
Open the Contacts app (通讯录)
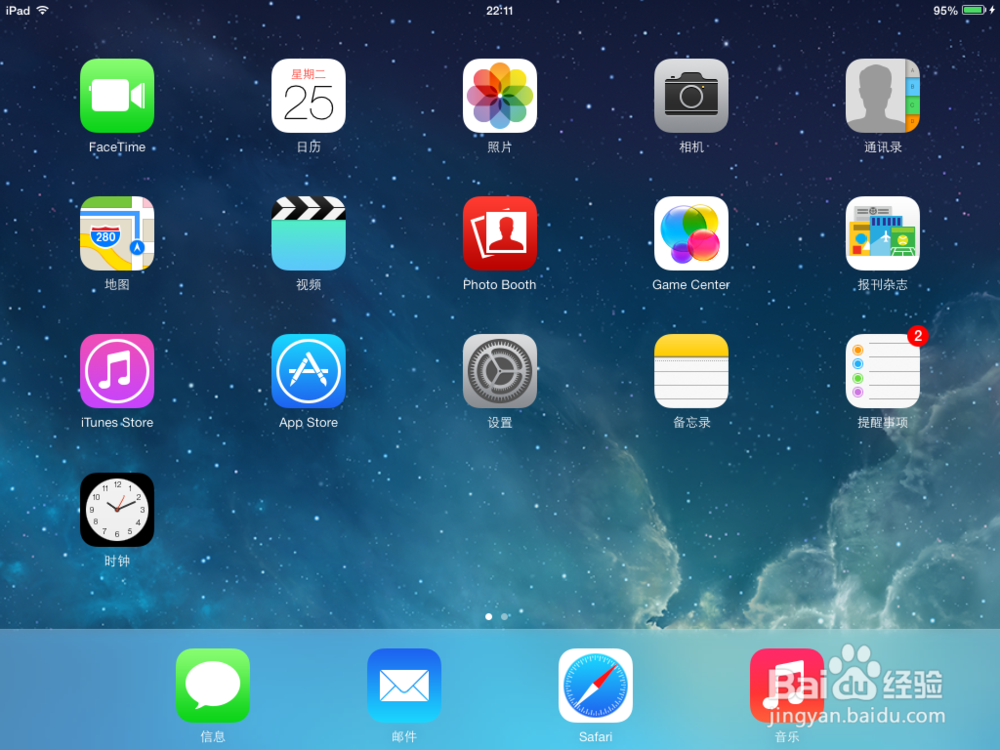pos(882,96)
